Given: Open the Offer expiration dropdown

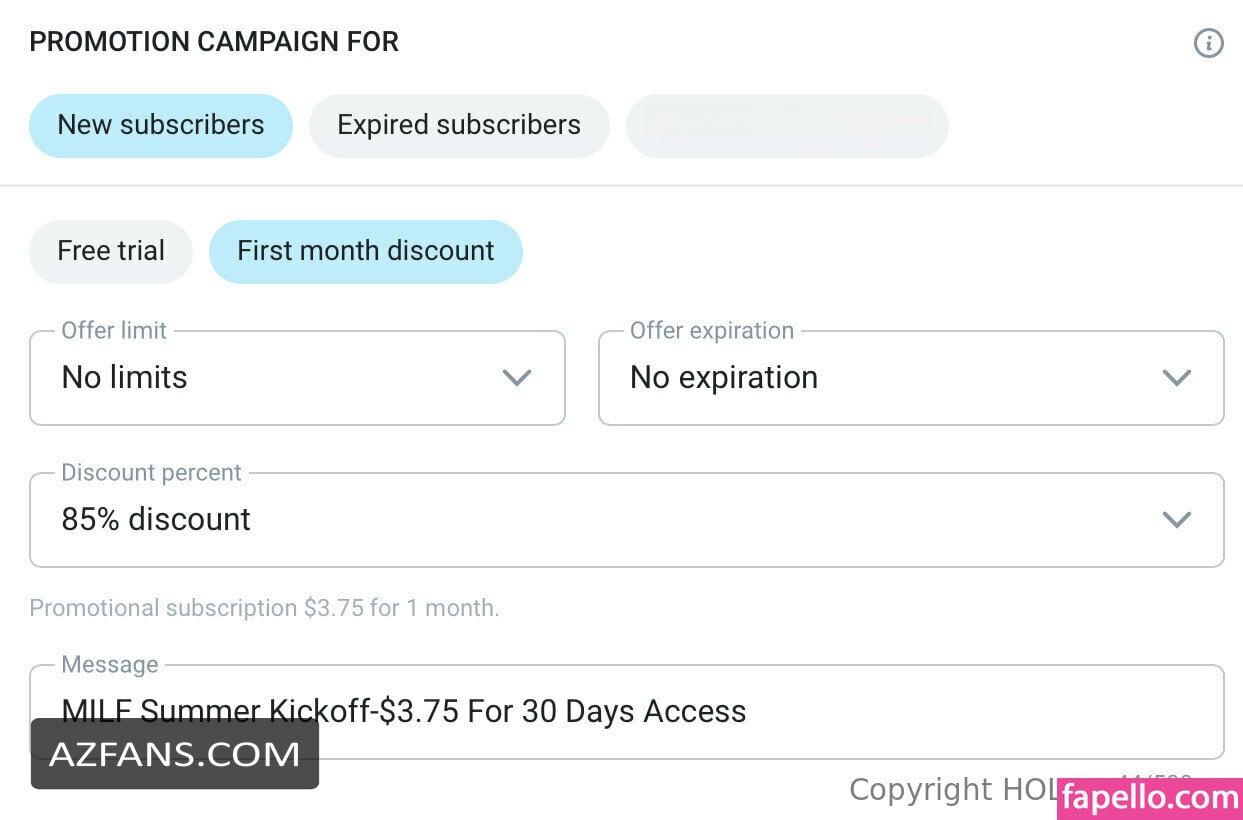Looking at the screenshot, I should tap(911, 378).
